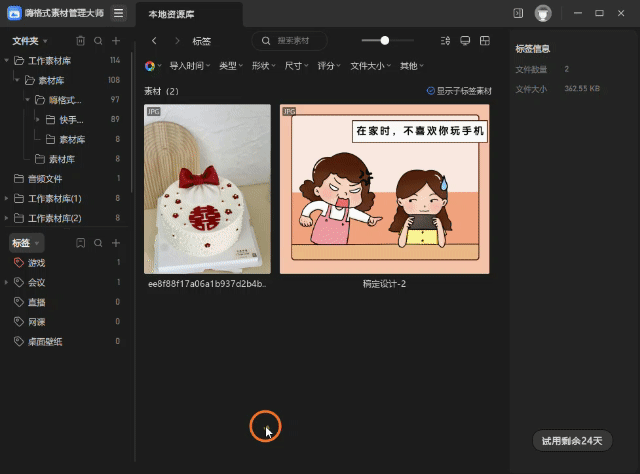Open the 形状 filter dropdown
Viewport: 640px width, 474px height.
coord(264,66)
